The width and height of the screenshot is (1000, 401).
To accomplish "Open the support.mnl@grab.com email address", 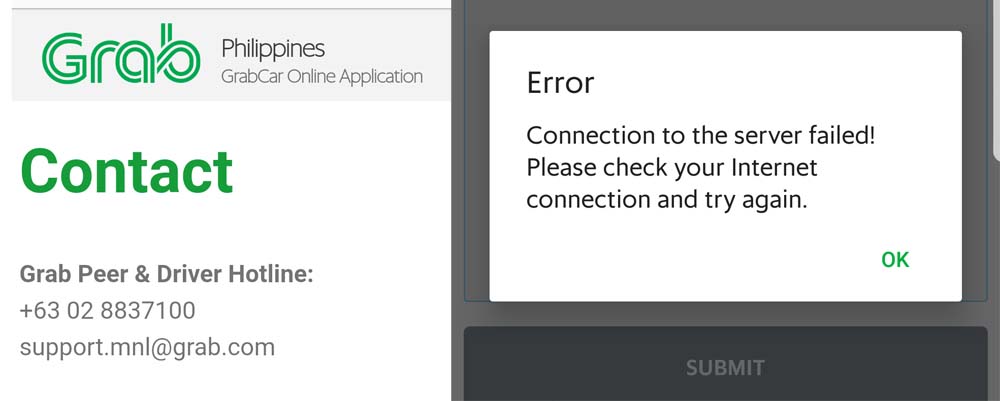I will click(x=147, y=347).
